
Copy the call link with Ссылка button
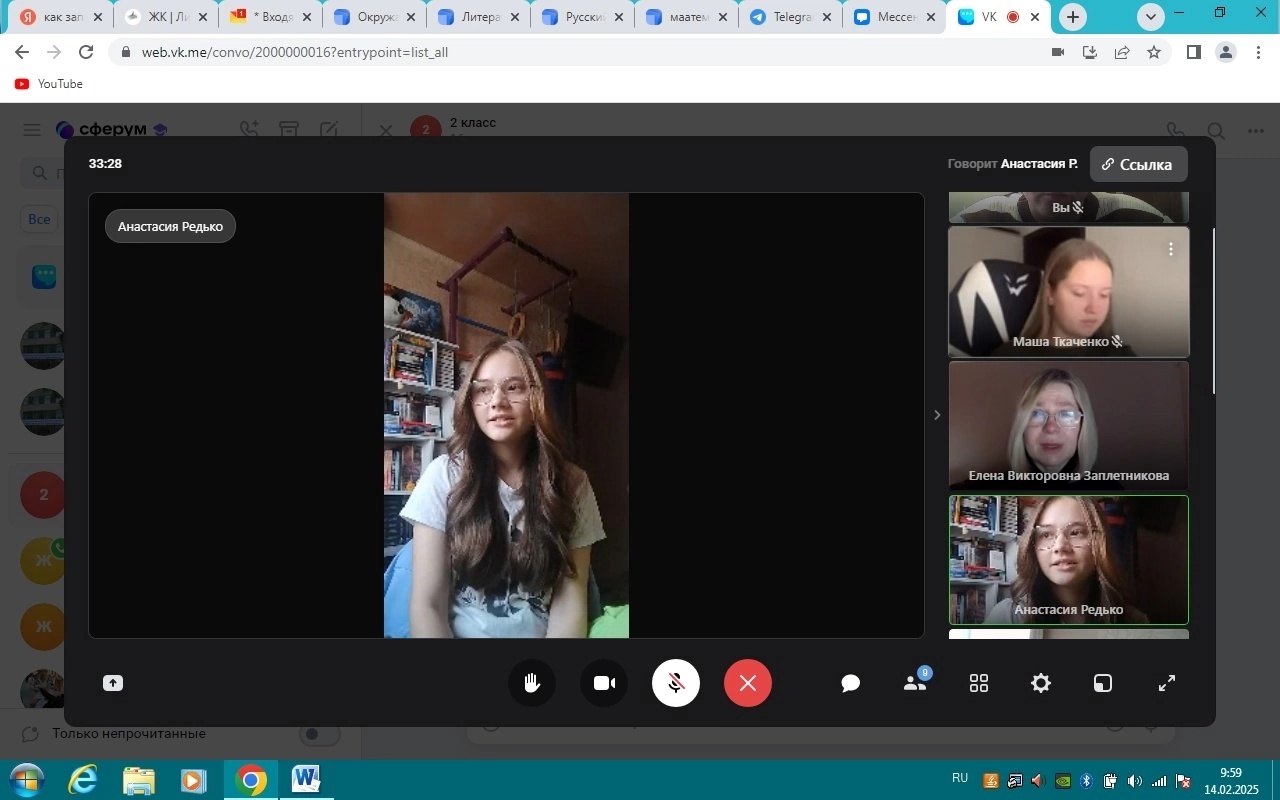pyautogui.click(x=1139, y=164)
